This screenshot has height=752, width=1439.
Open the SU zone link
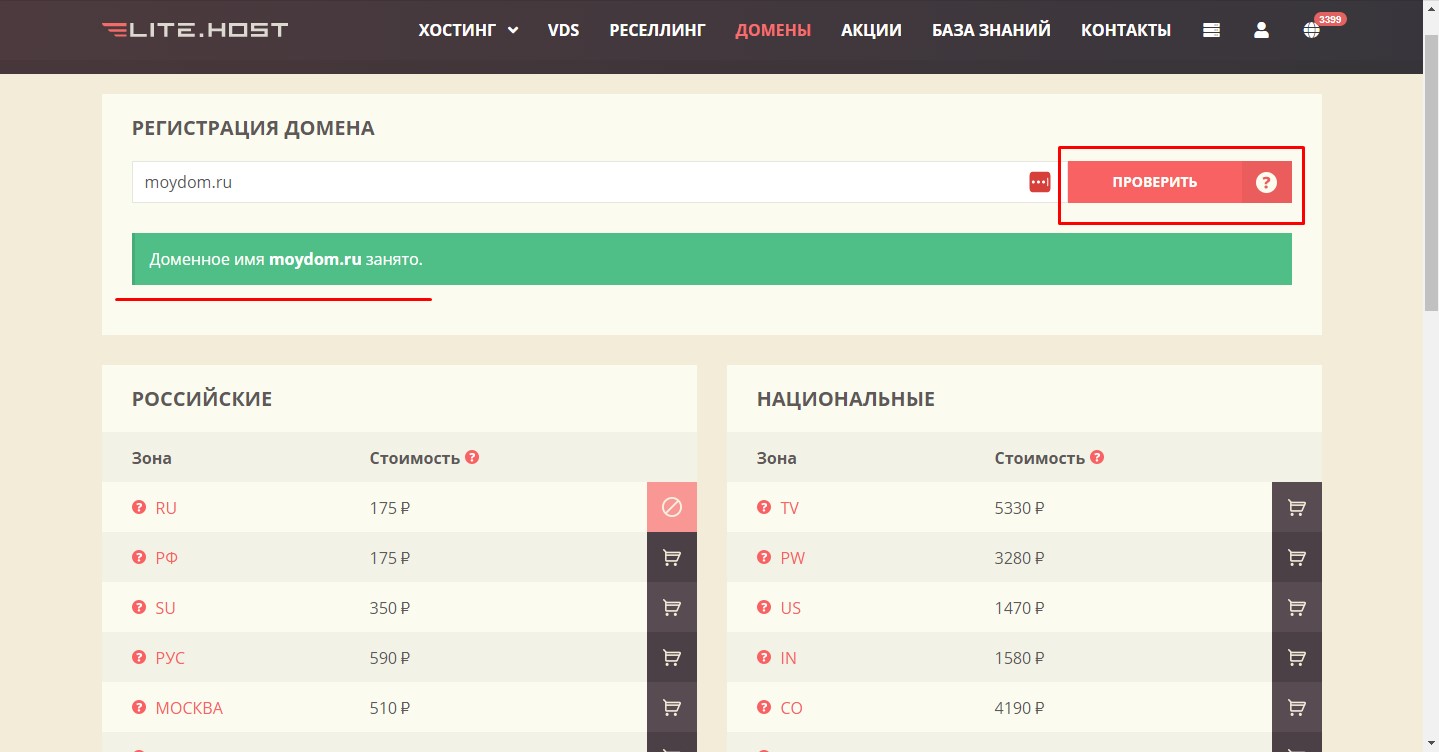click(x=165, y=608)
